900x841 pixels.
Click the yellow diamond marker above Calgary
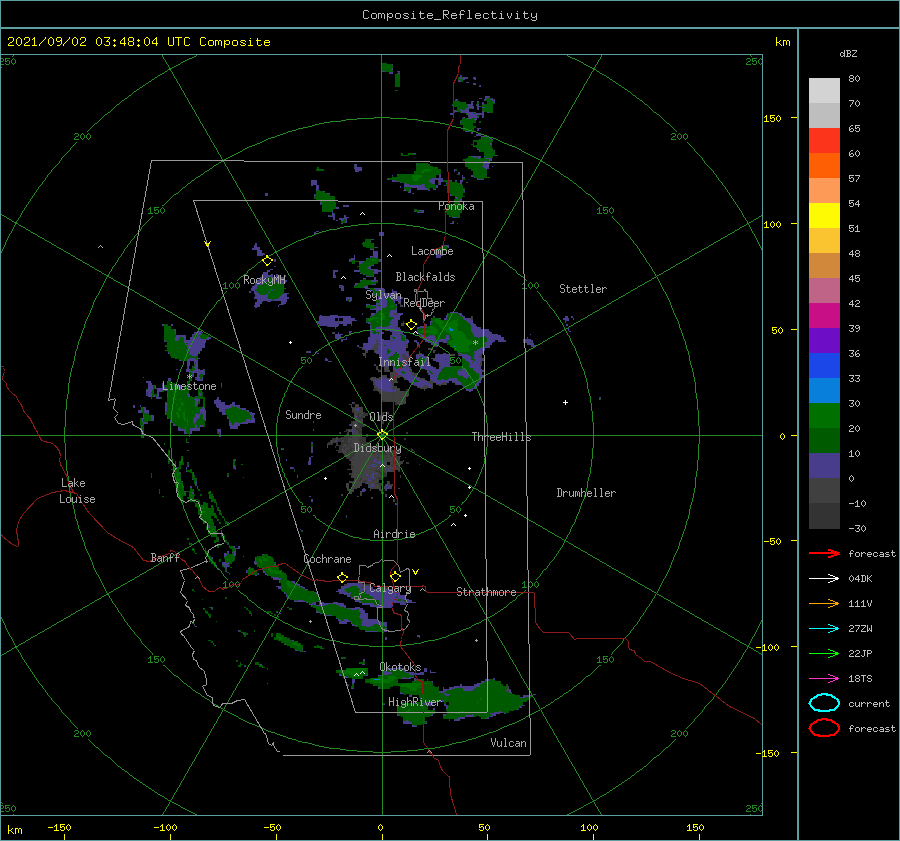[395, 576]
